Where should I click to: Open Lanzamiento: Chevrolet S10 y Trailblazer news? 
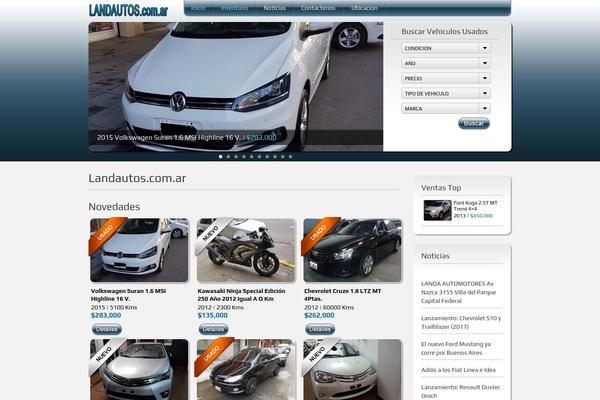[x=461, y=322]
